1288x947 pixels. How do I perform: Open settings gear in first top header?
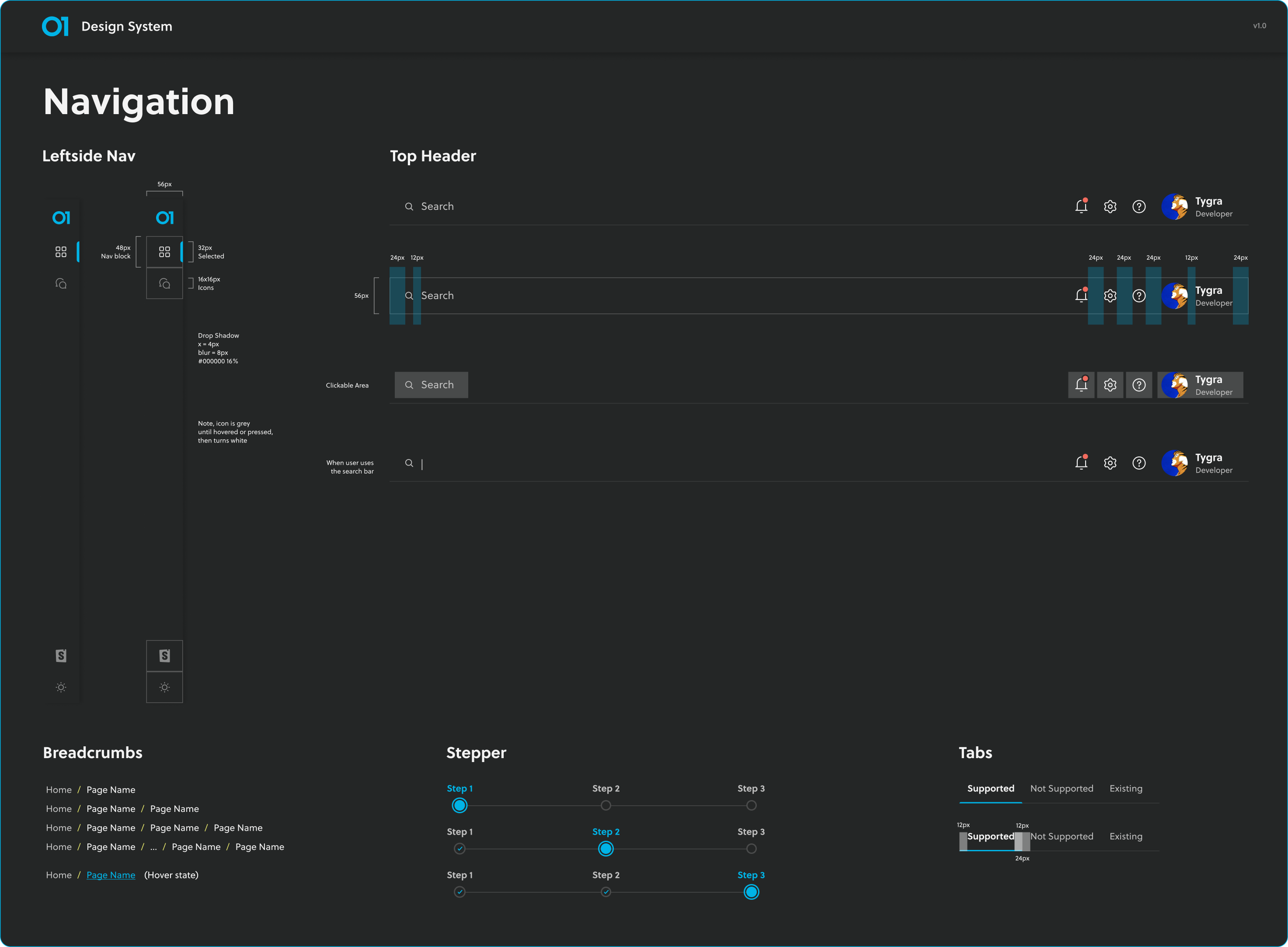[x=1110, y=206]
